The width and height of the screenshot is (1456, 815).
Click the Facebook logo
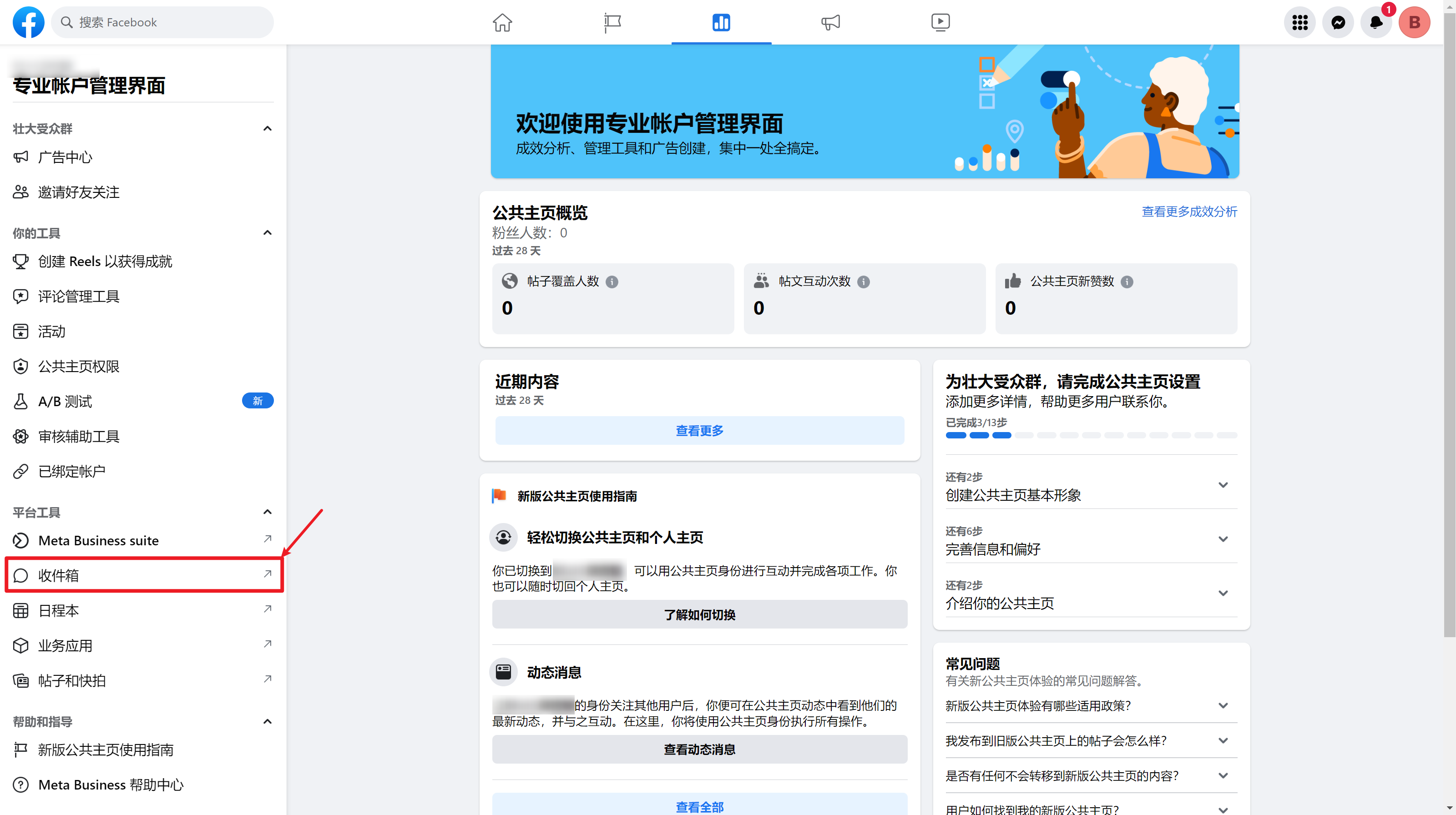click(28, 22)
